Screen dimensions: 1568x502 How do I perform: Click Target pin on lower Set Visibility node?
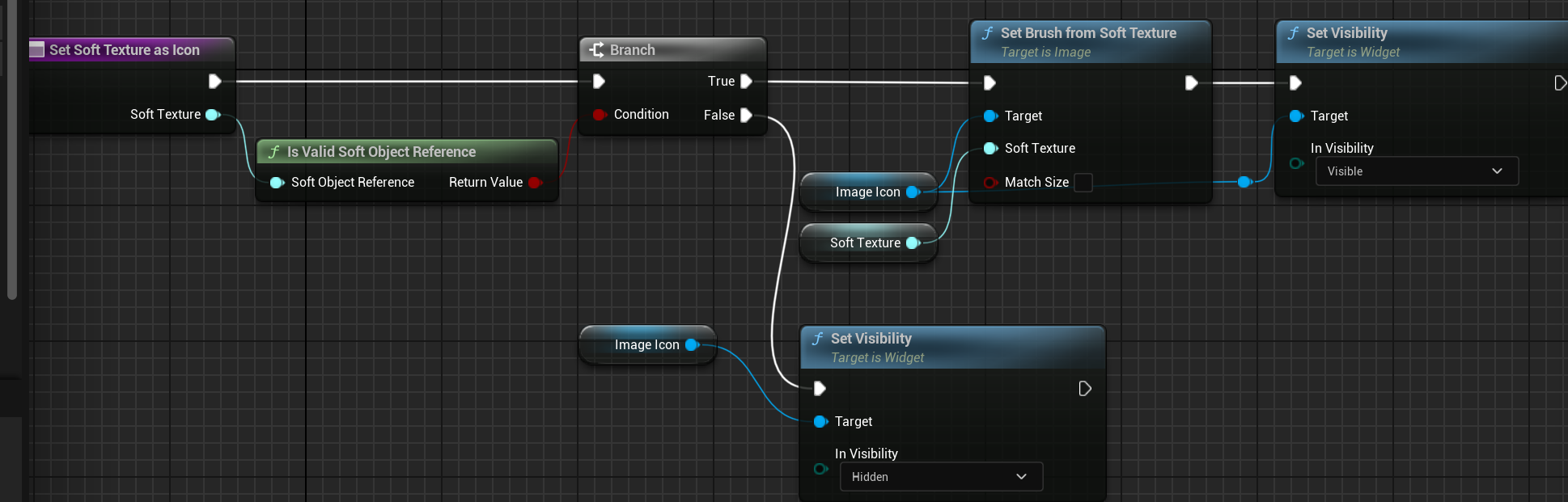tap(820, 422)
